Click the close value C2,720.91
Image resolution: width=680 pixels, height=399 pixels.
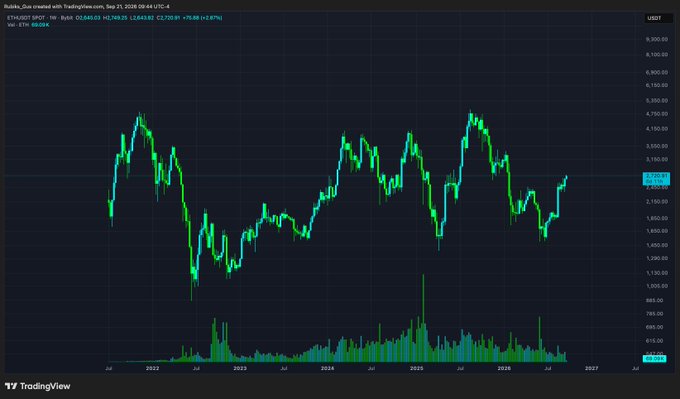point(168,18)
